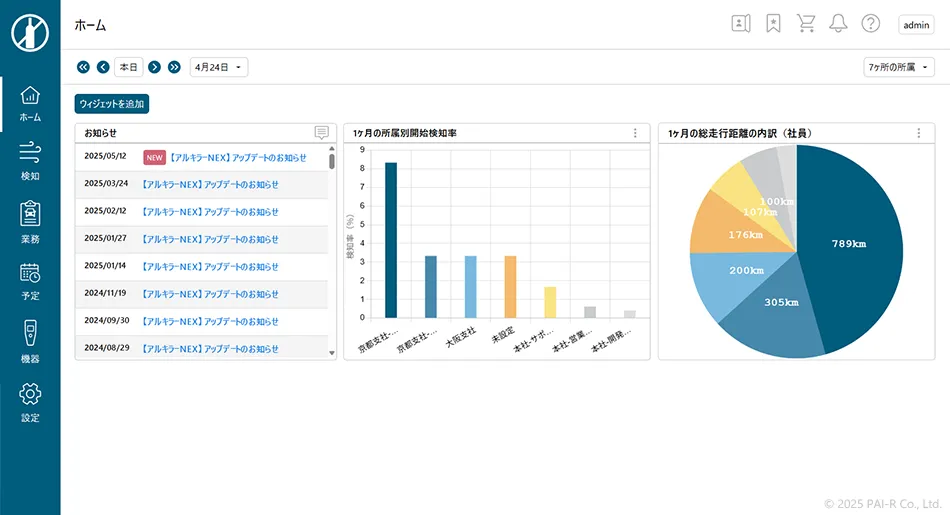Click the scroll-down arrow in お知らせ list
The image size is (950, 515).
pos(332,352)
